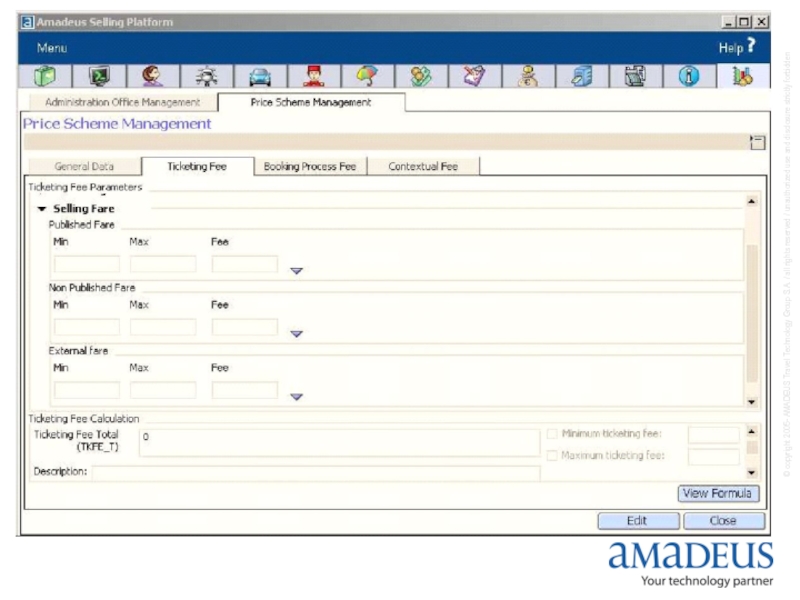Click the View Formula button
The height and width of the screenshot is (600, 800).
[x=718, y=493]
